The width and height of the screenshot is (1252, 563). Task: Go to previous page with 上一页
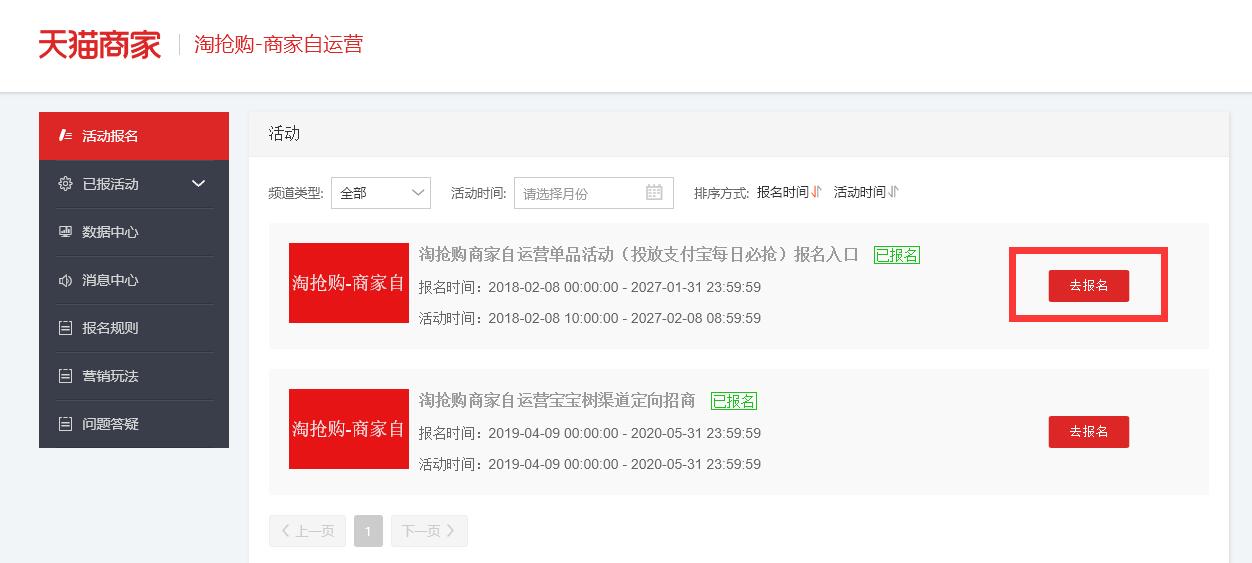coord(307,531)
